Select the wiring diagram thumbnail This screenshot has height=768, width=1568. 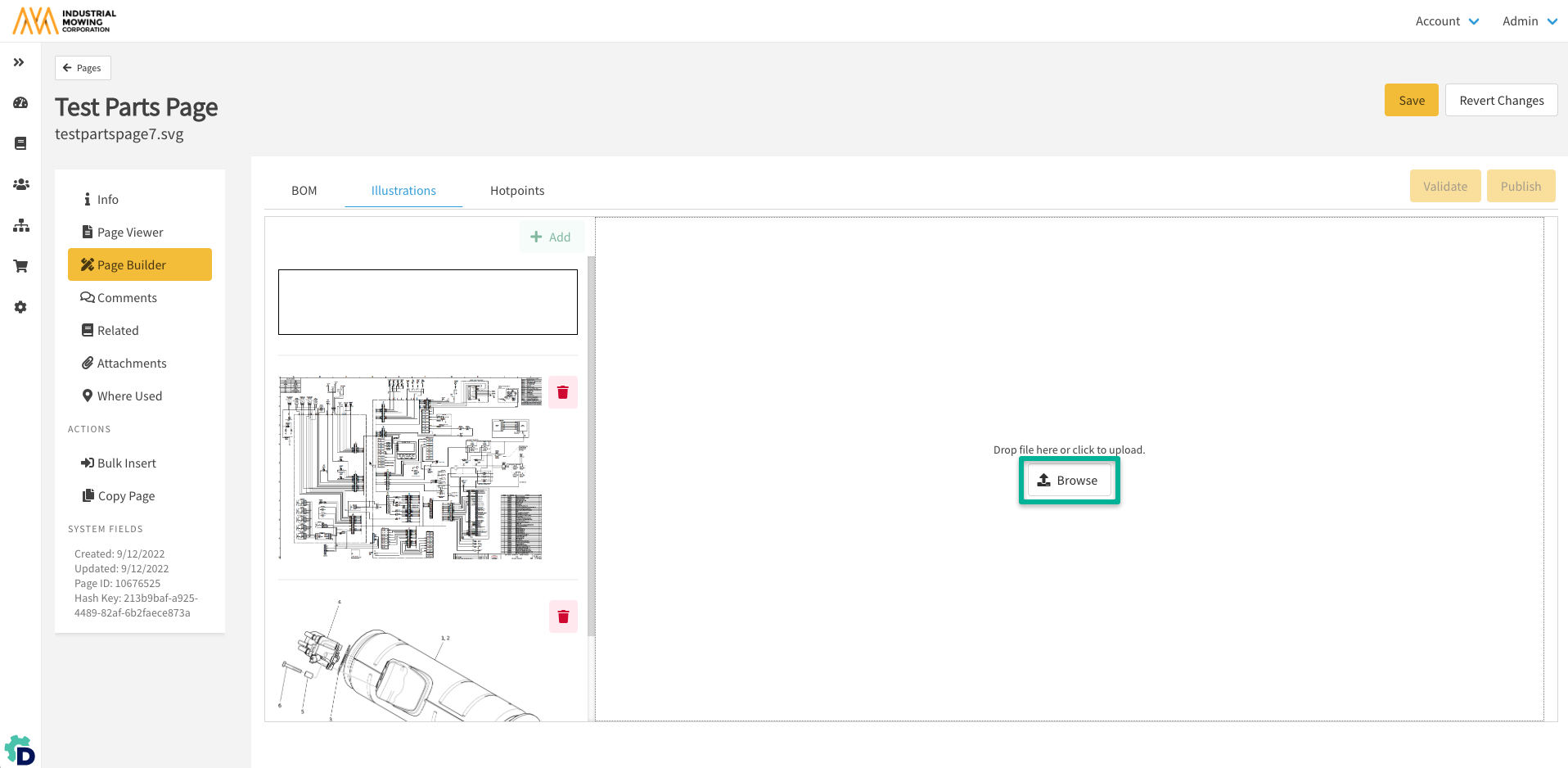coord(410,468)
